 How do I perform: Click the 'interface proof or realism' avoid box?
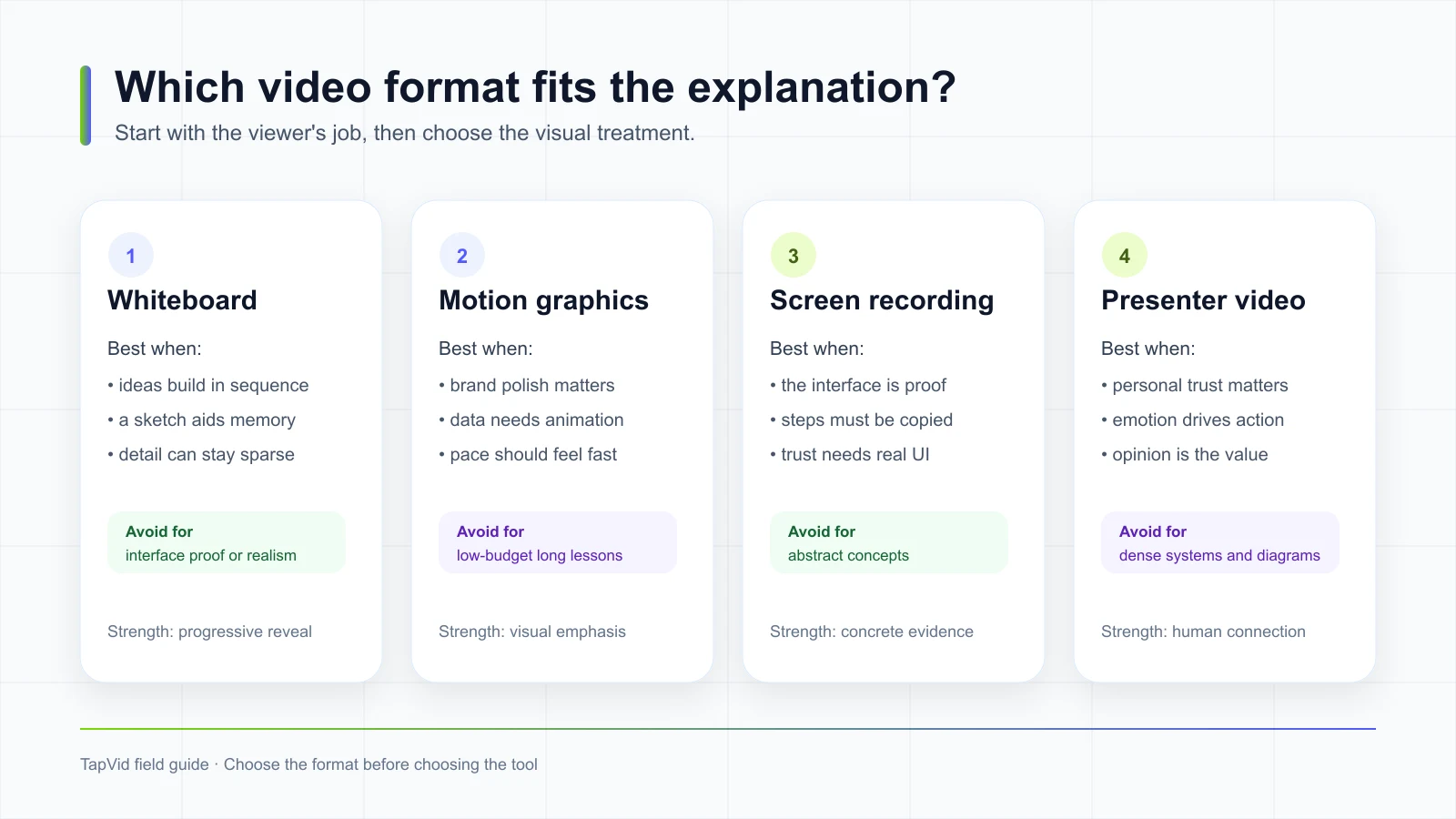tap(227, 542)
